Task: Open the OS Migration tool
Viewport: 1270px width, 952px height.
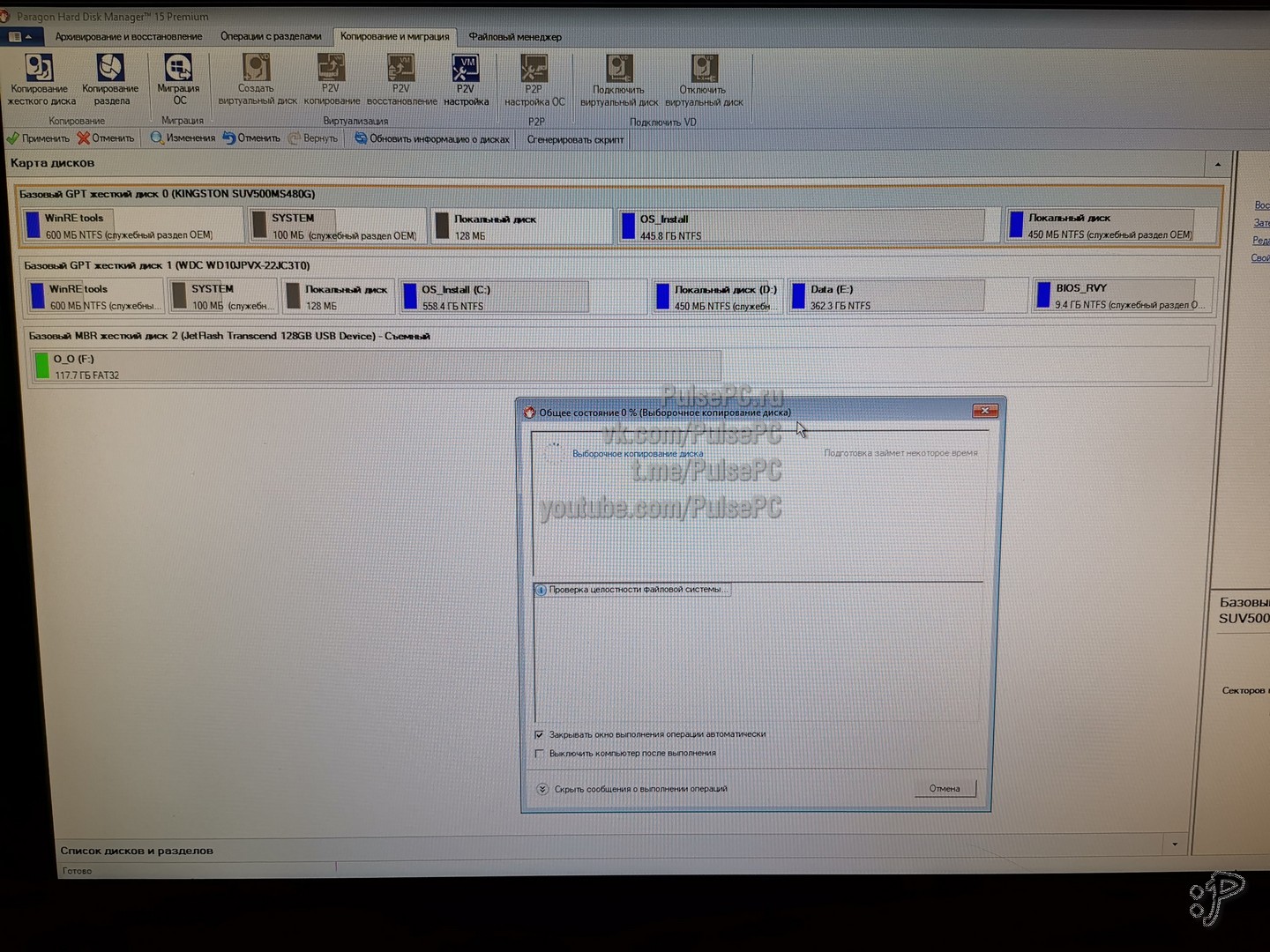Action: (x=178, y=69)
